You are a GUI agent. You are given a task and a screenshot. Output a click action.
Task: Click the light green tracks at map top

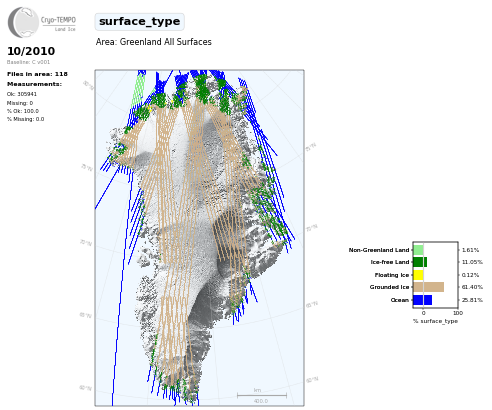pyautogui.click(x=139, y=89)
